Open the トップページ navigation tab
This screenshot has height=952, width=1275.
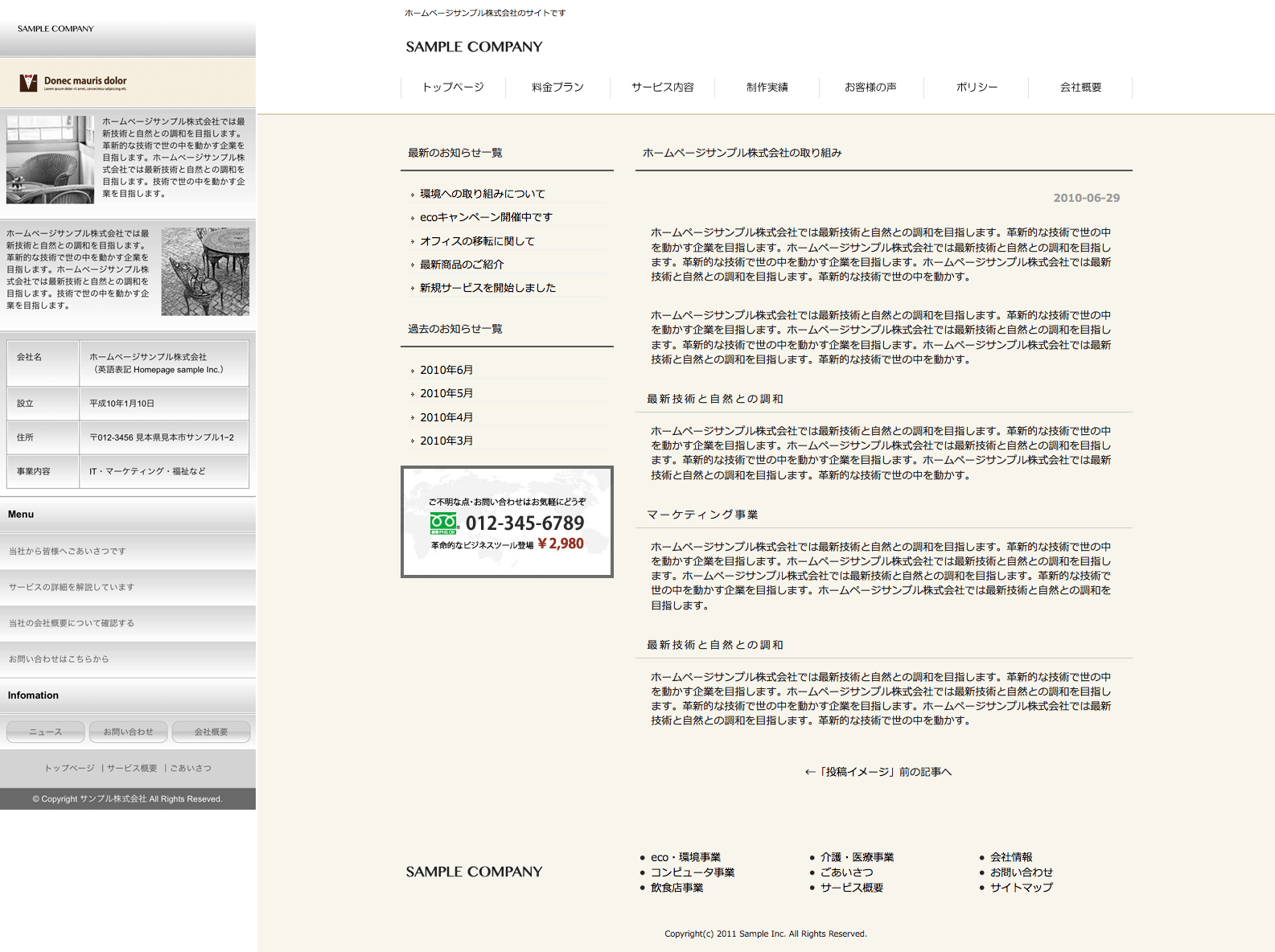pyautogui.click(x=453, y=88)
